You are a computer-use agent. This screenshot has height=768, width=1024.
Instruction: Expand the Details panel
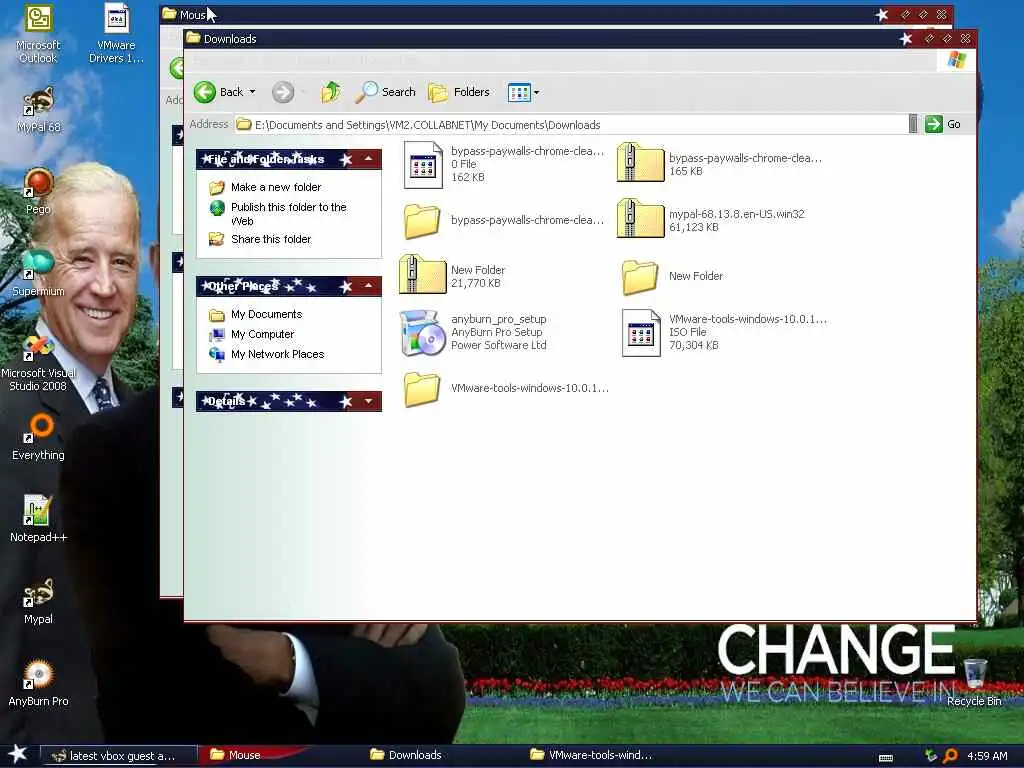tap(369, 400)
